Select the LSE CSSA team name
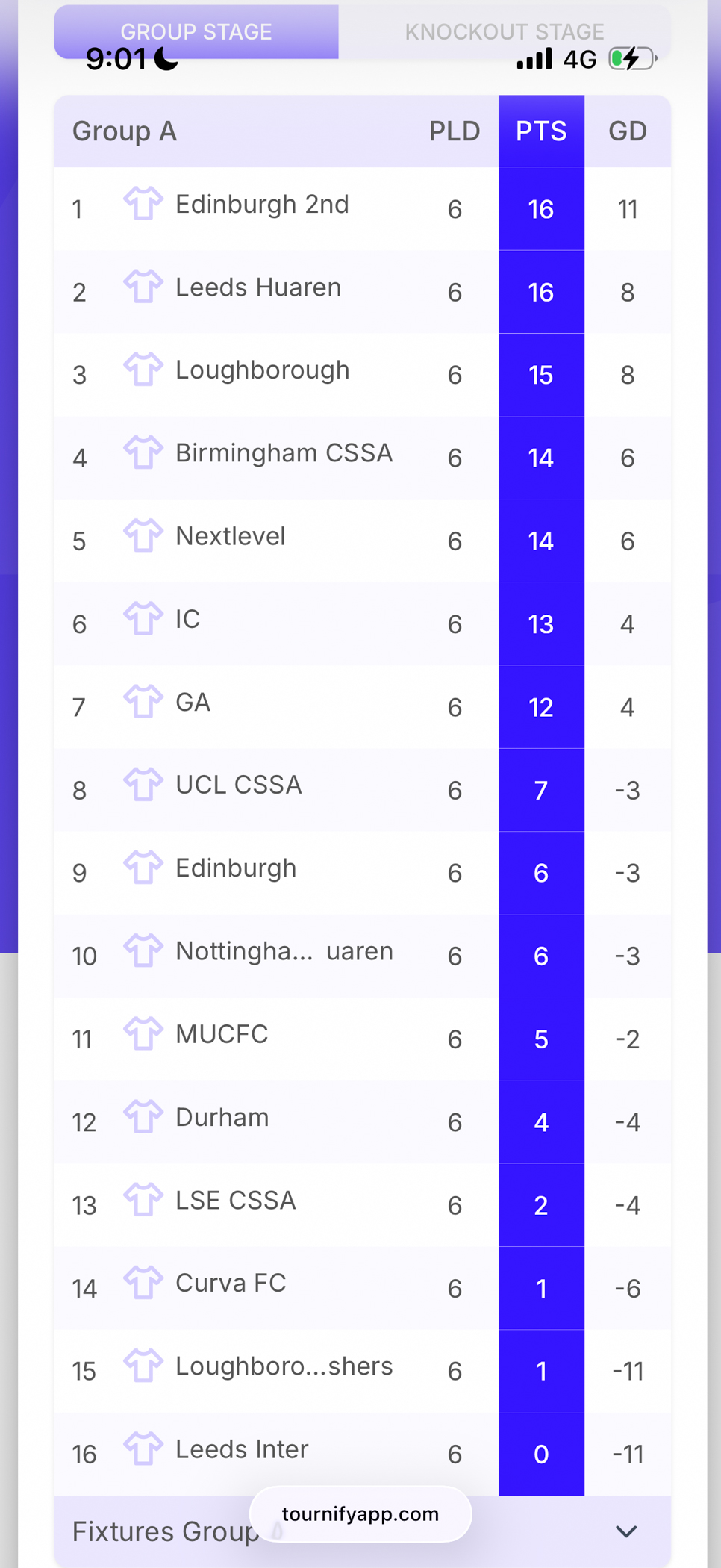 pyautogui.click(x=235, y=1201)
